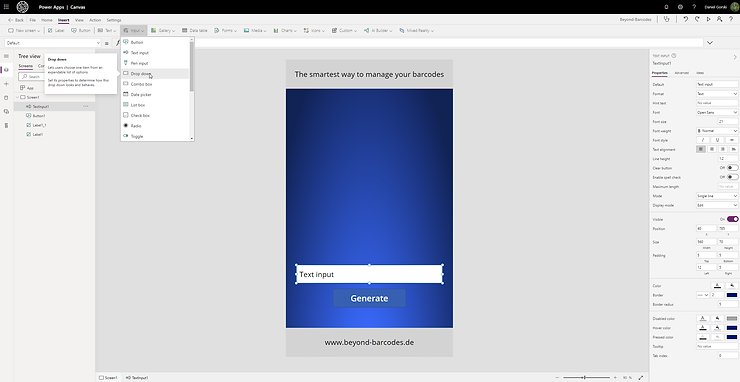This screenshot has height=382, width=740.
Task: Expand the Gallery dropdown in ribbon
Action: click(x=163, y=30)
